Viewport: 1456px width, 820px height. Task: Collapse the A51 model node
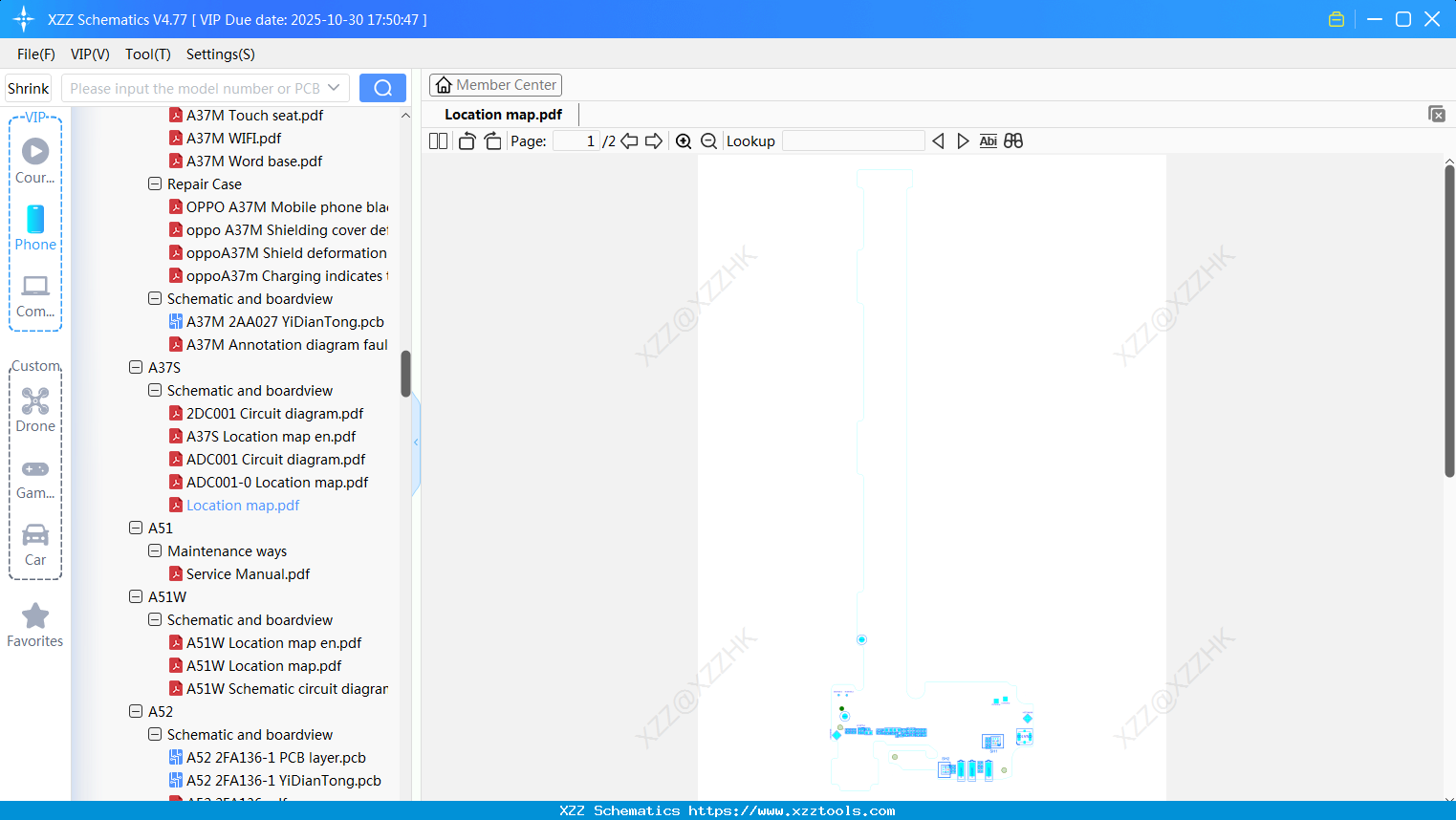136,528
